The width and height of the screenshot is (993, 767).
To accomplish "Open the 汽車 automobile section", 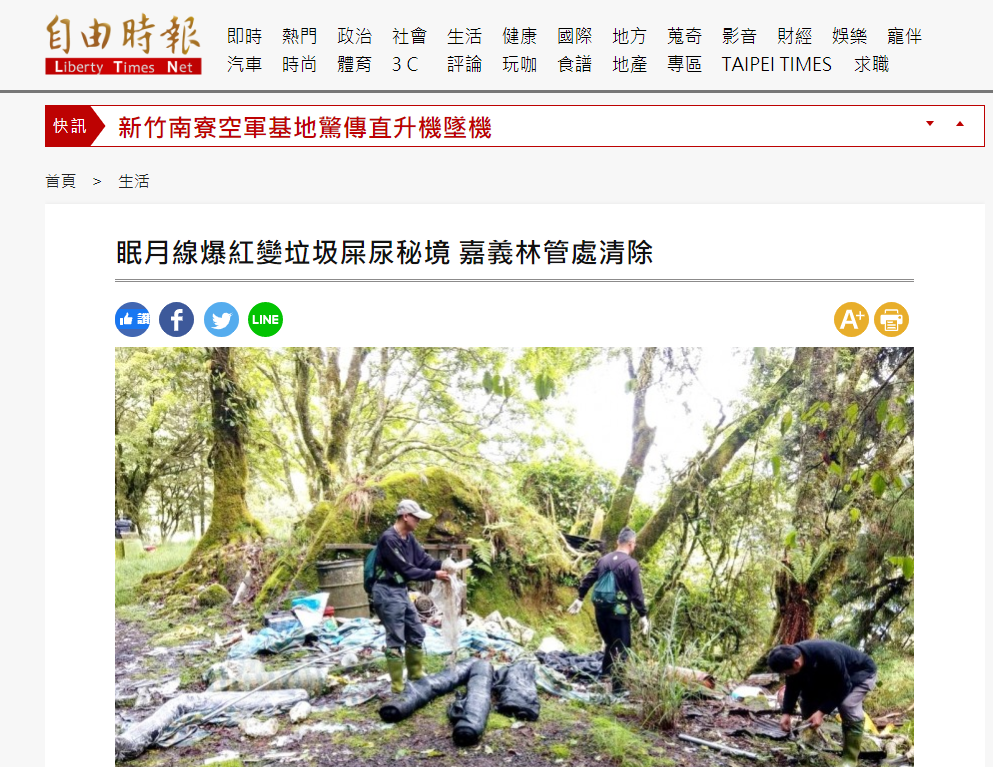I will pyautogui.click(x=244, y=64).
